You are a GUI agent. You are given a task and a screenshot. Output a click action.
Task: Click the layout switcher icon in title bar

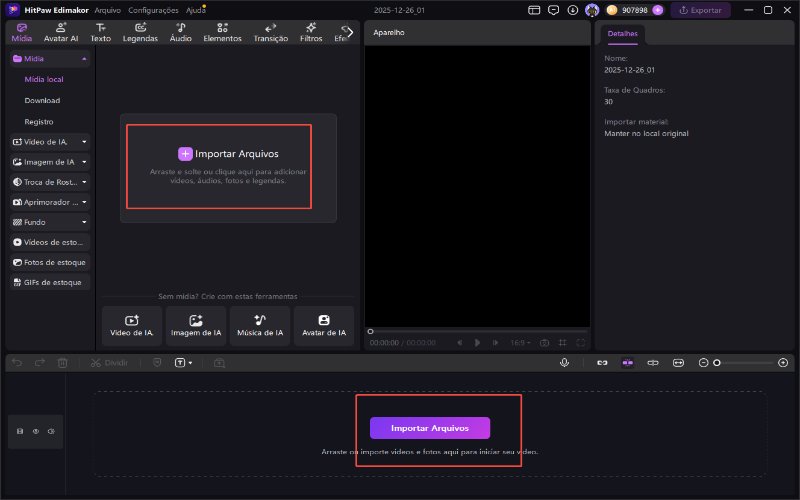click(534, 10)
